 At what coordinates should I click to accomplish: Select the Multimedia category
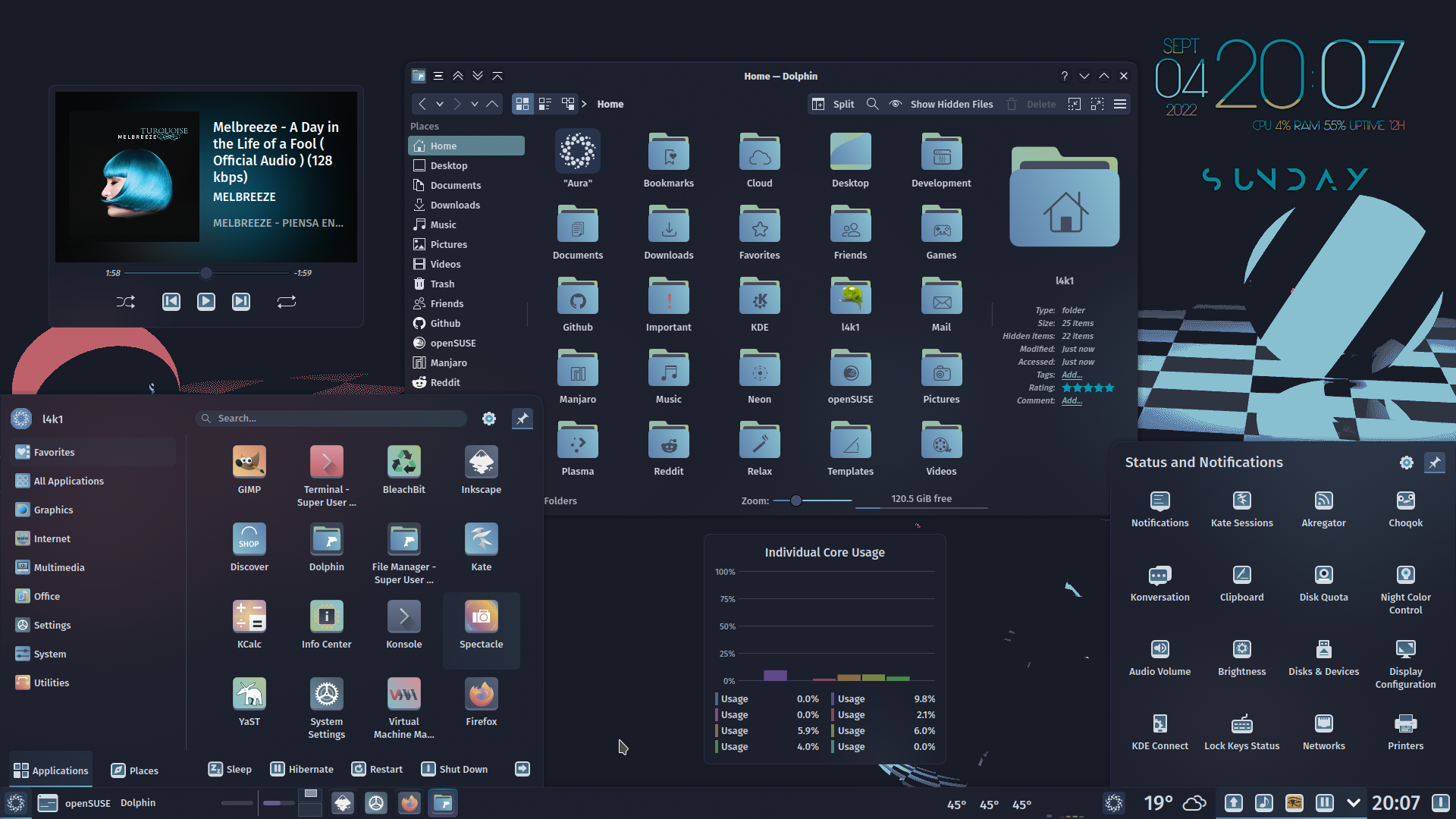[93, 567]
